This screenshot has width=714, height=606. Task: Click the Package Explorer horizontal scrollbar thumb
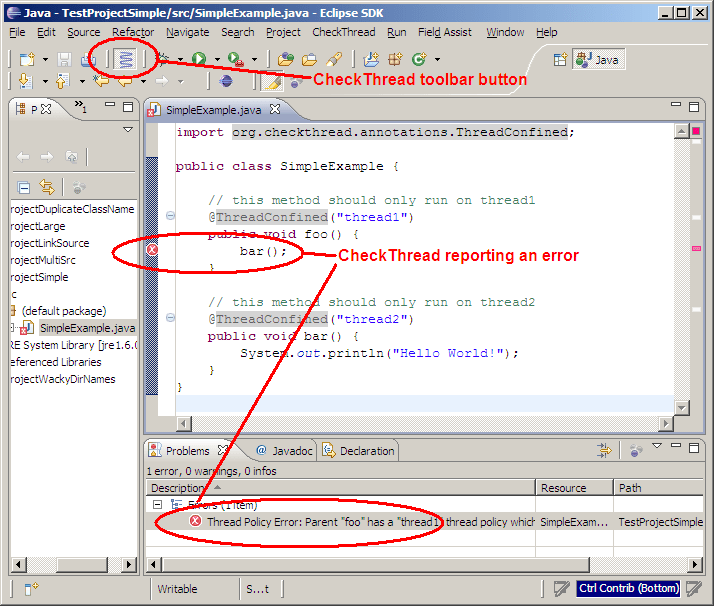pyautogui.click(x=82, y=565)
